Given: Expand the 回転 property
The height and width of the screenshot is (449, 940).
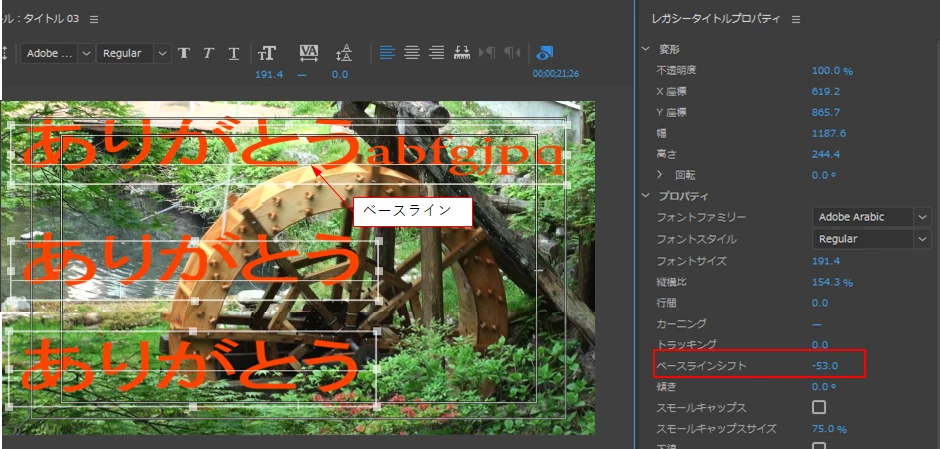Looking at the screenshot, I should [660, 175].
